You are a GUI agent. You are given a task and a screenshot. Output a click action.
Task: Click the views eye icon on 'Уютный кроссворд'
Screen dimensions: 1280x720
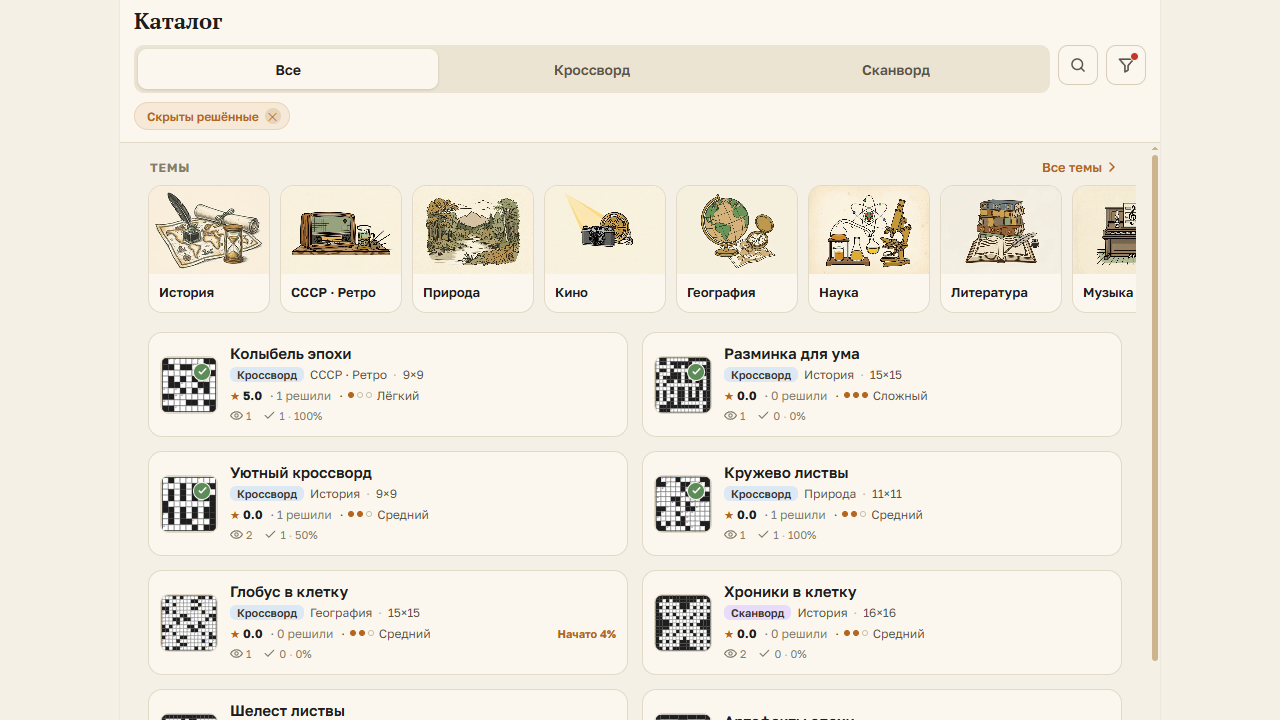(236, 535)
